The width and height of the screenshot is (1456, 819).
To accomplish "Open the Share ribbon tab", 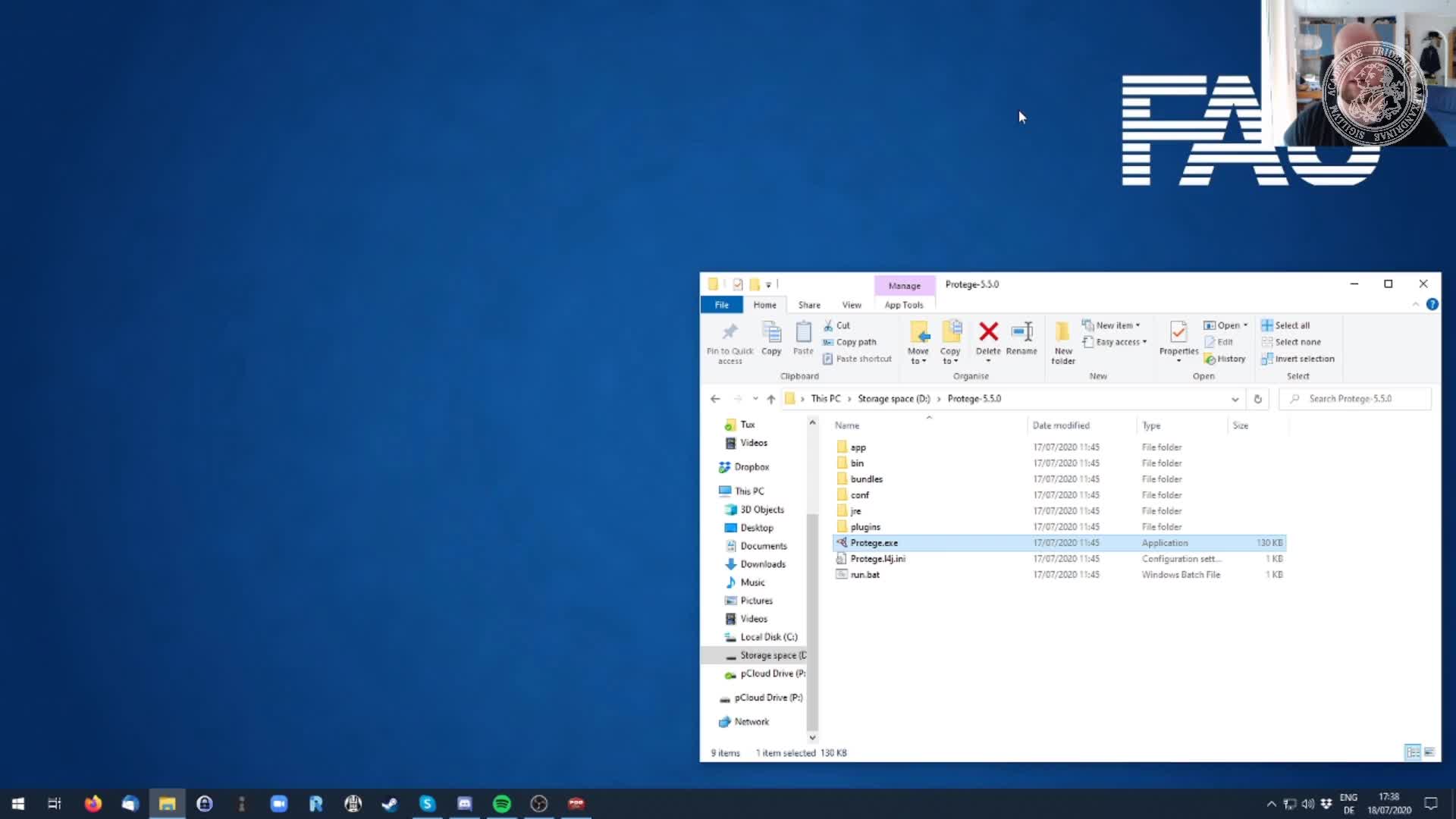I will pyautogui.click(x=808, y=305).
